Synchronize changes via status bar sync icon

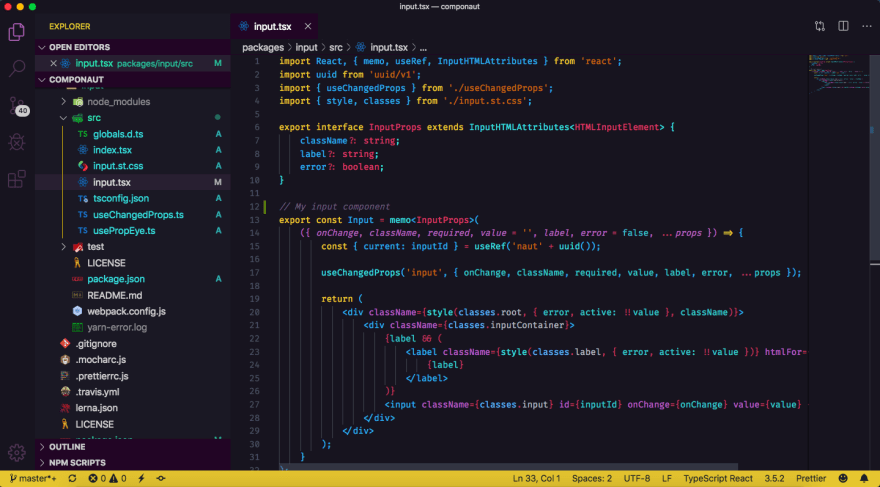pos(72,479)
